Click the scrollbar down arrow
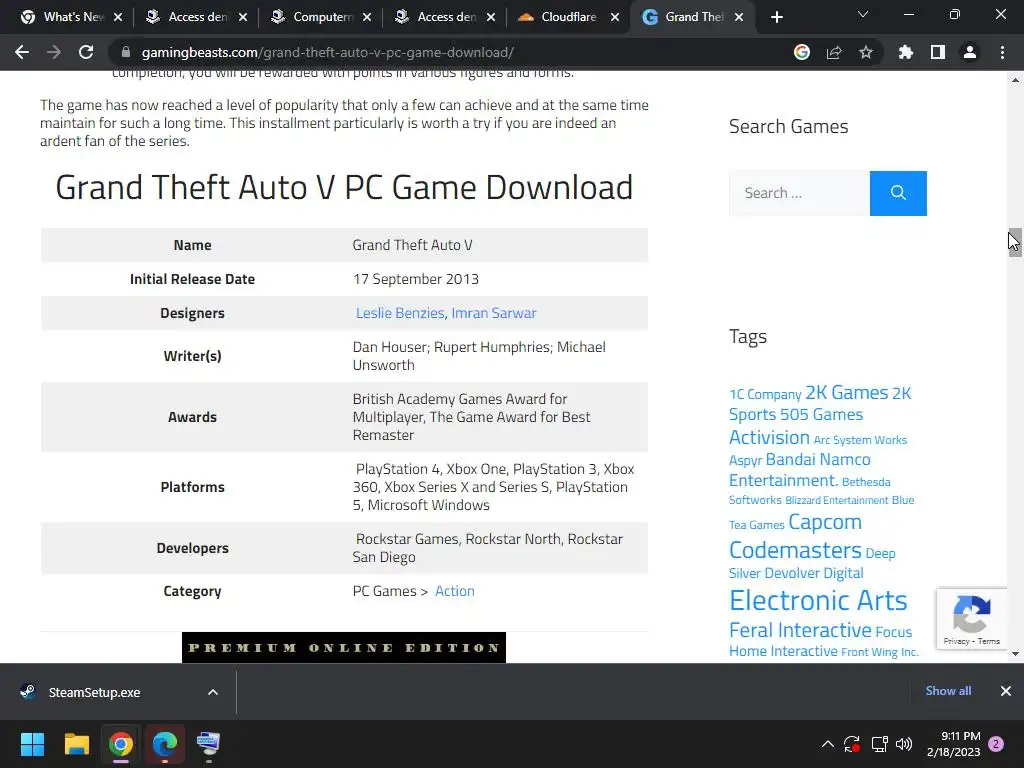Image resolution: width=1024 pixels, height=768 pixels. 1015,653
